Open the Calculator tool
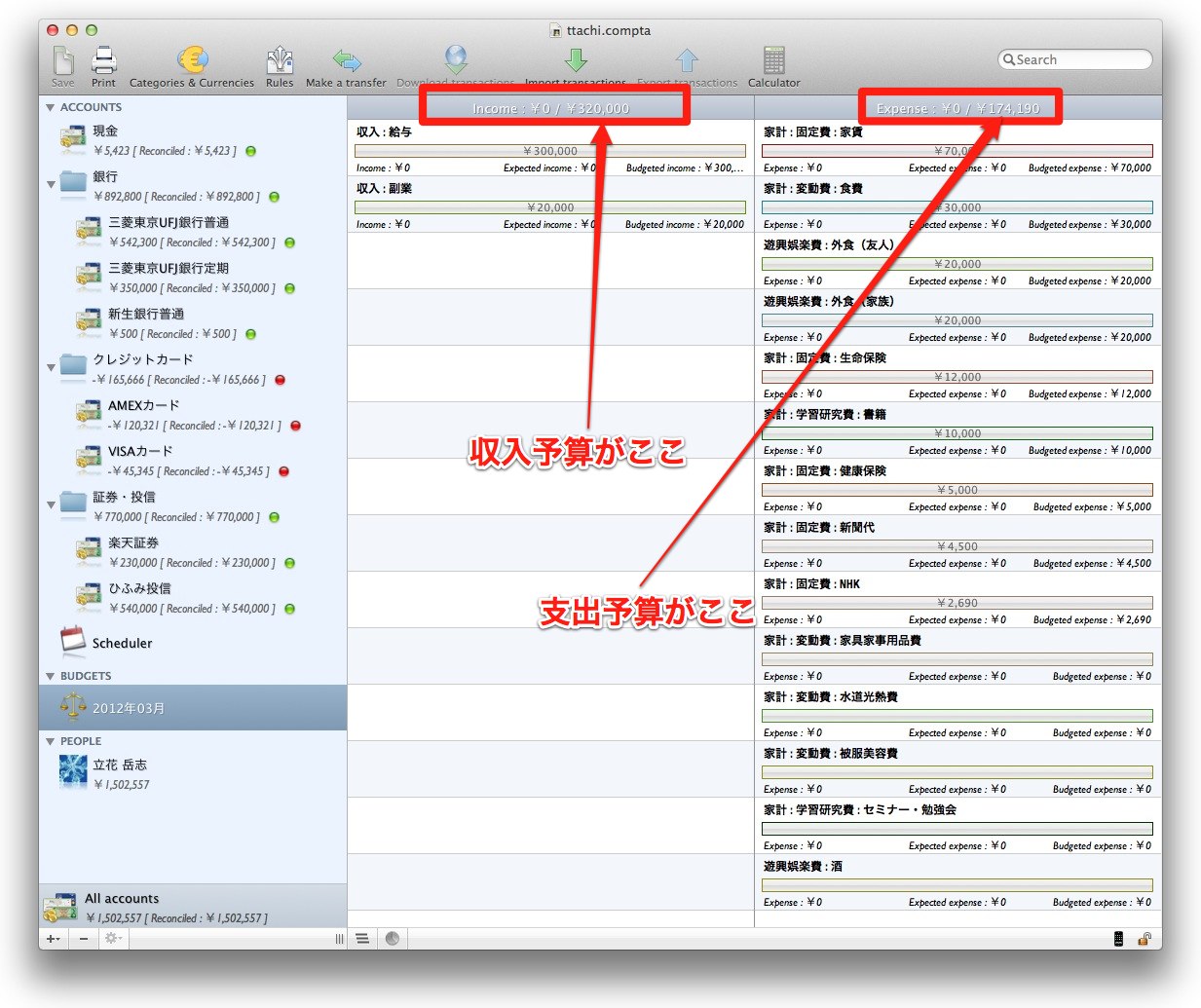1201x1008 pixels. (x=773, y=61)
